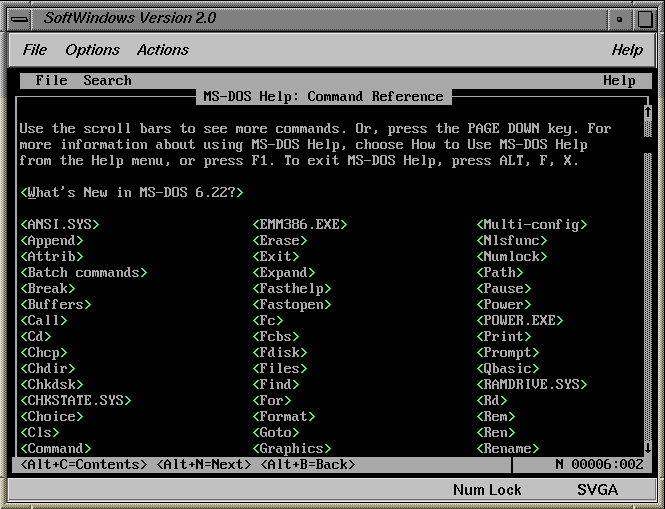Image resolution: width=665 pixels, height=509 pixels.
Task: Open the Fc help topic
Action: coord(268,320)
